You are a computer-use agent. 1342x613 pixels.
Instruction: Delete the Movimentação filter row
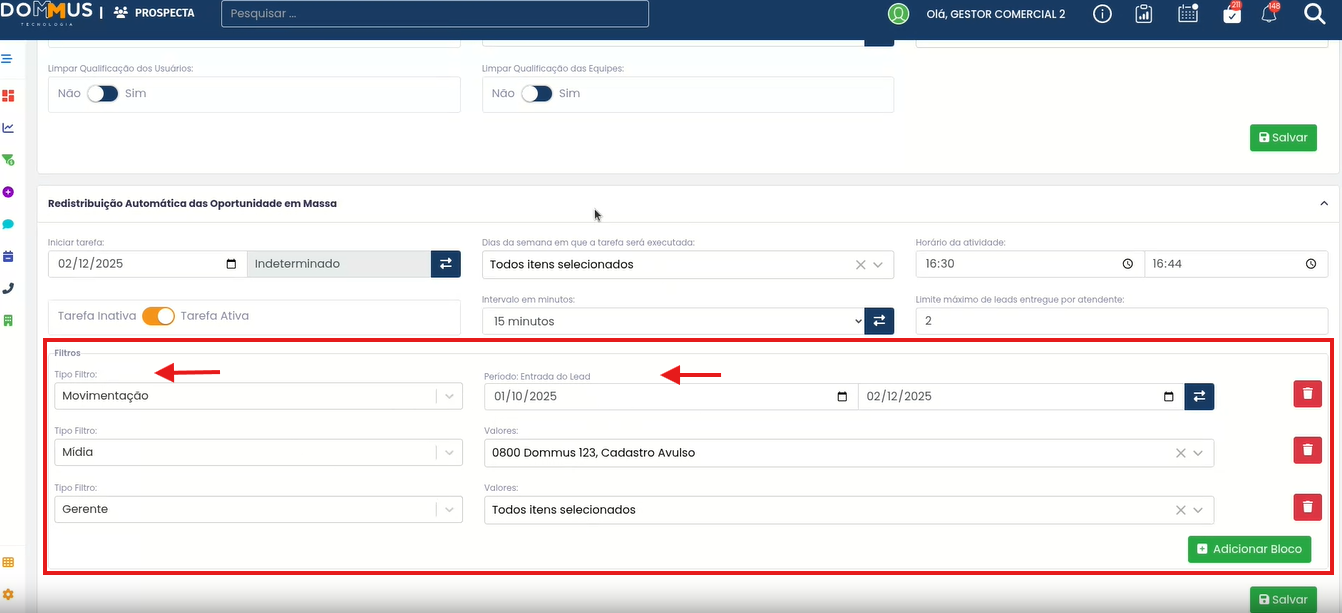[1307, 394]
